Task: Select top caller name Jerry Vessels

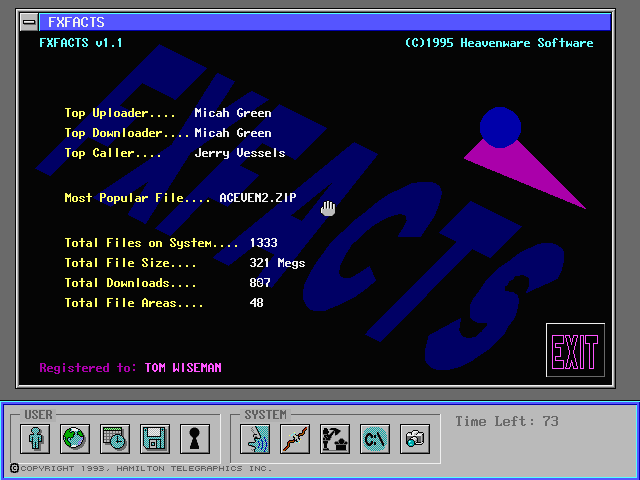Action: click(240, 153)
